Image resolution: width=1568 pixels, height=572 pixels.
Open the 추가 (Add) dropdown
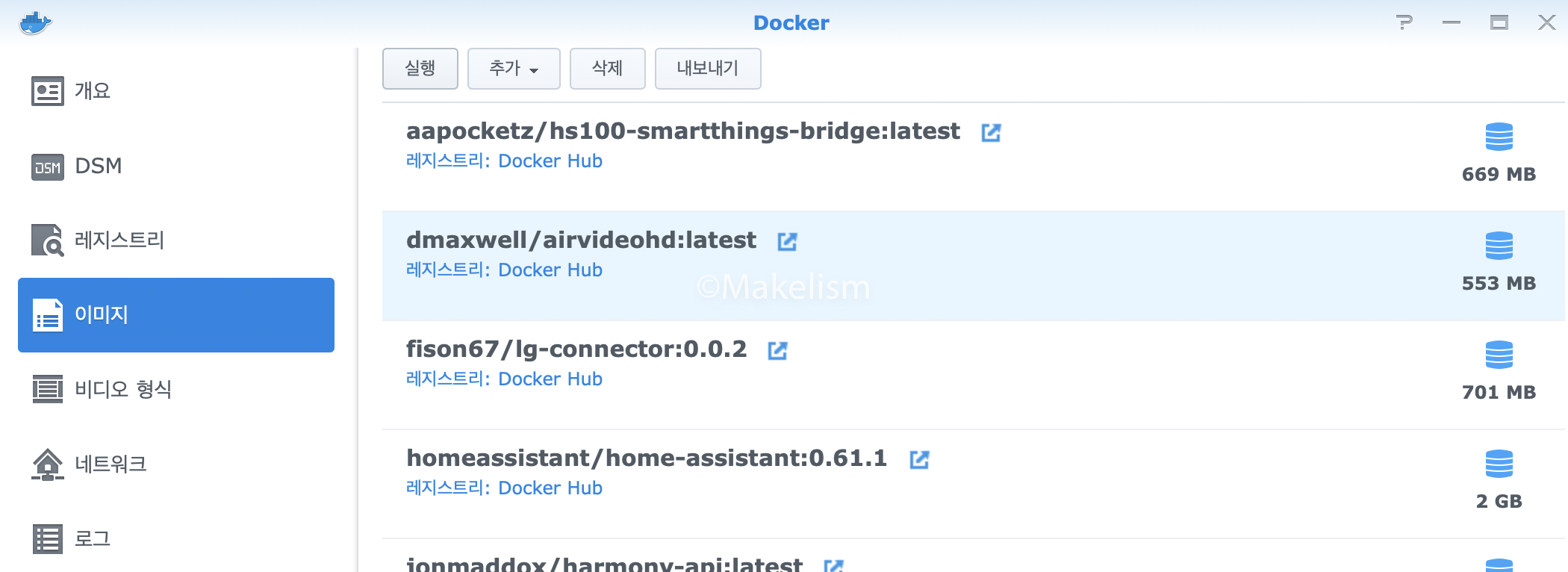pyautogui.click(x=514, y=69)
